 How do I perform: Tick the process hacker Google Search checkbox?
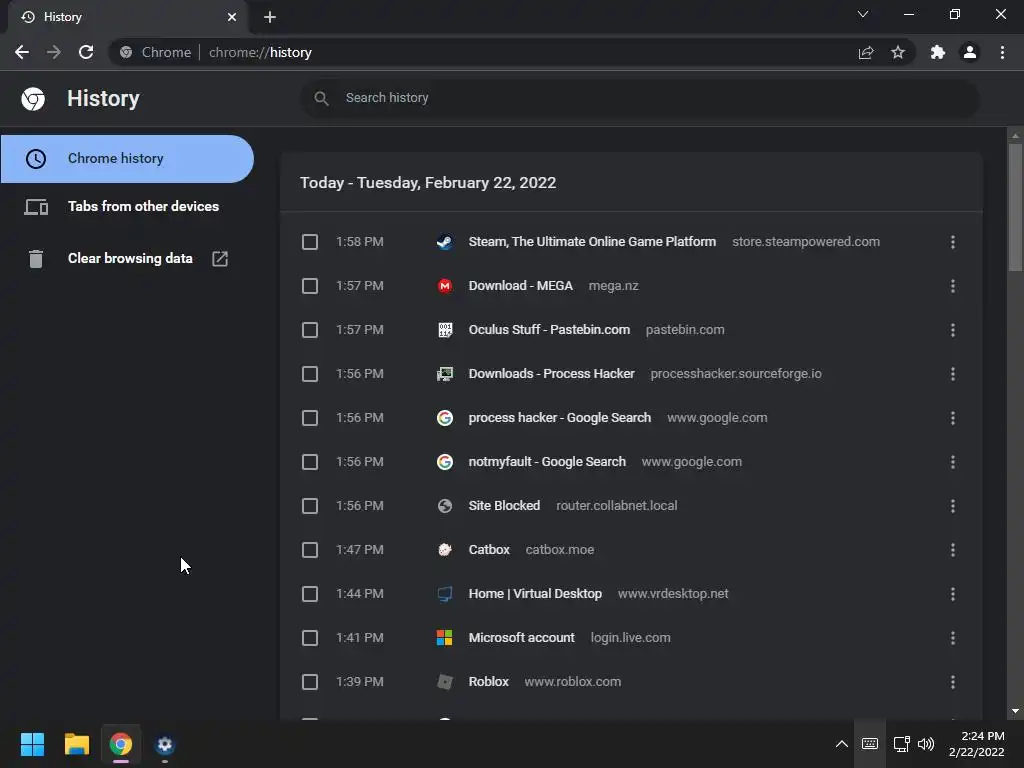click(x=310, y=418)
